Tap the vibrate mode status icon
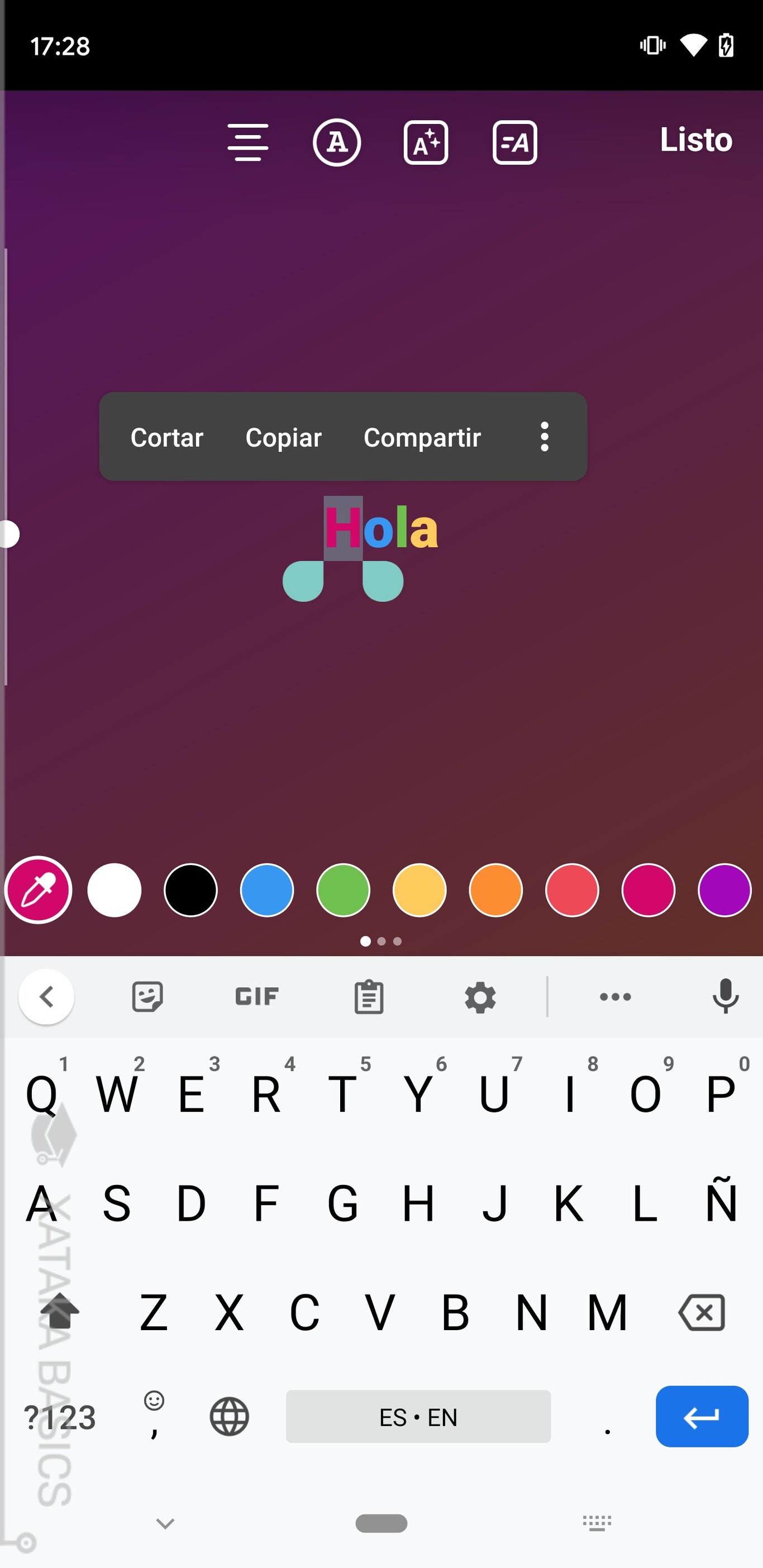 [653, 45]
